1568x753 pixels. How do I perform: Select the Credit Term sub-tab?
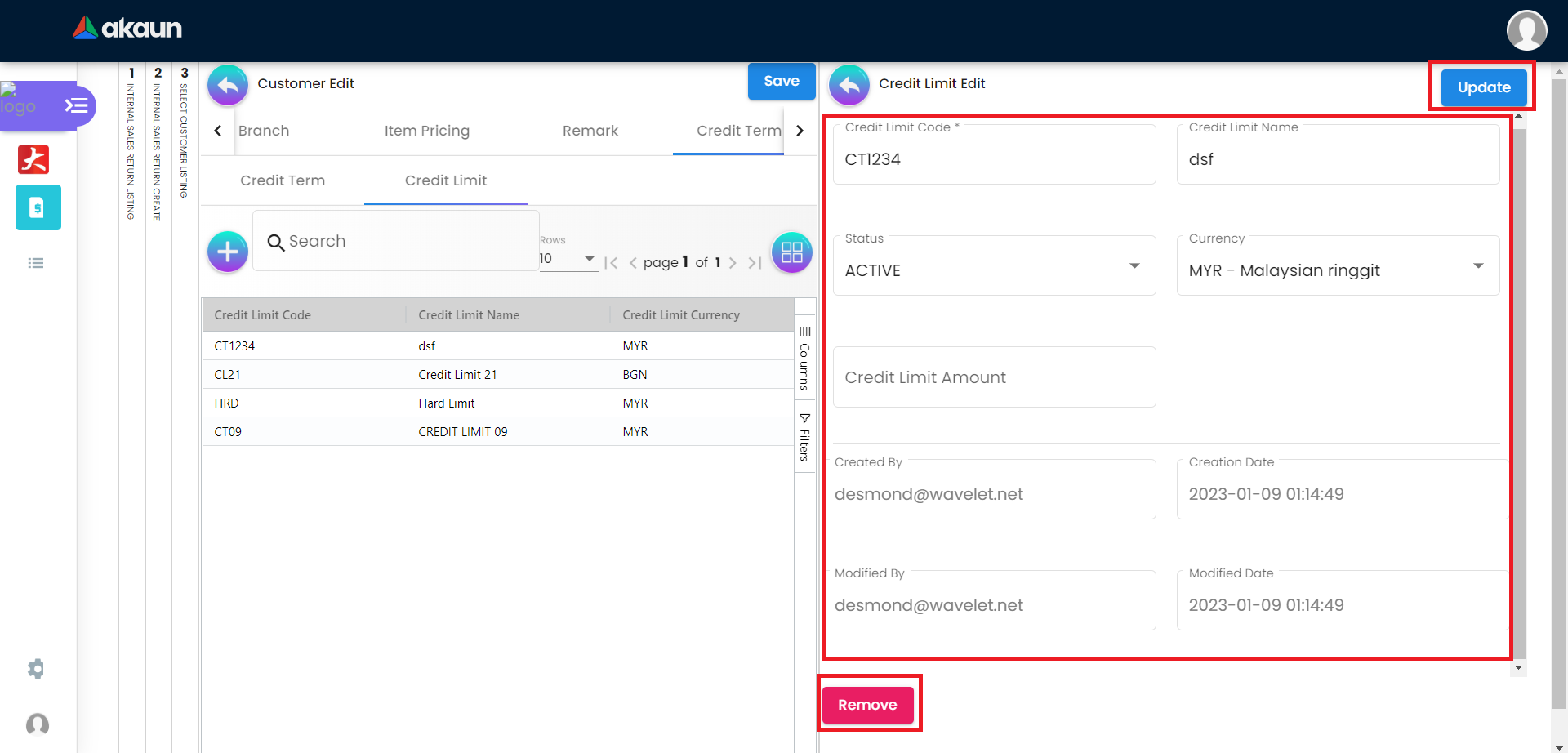pos(283,180)
